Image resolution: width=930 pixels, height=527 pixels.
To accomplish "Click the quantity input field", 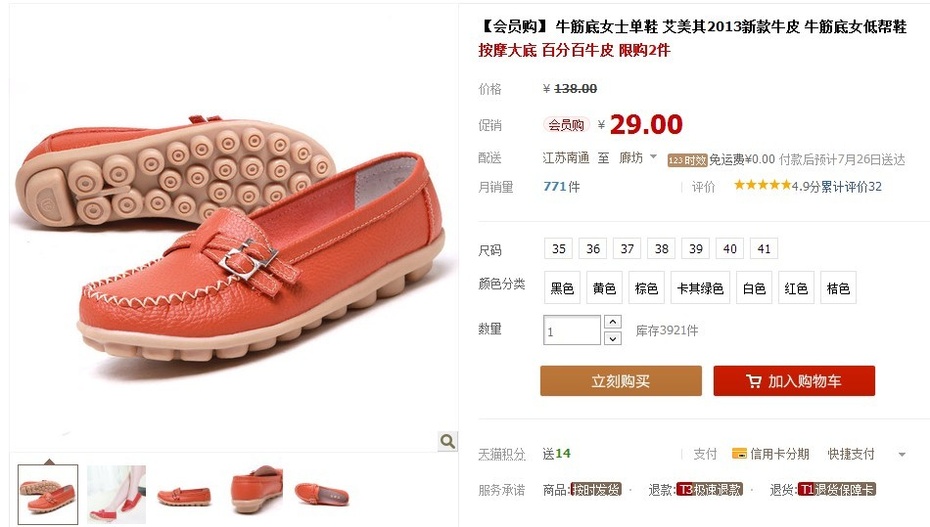I will pyautogui.click(x=572, y=330).
